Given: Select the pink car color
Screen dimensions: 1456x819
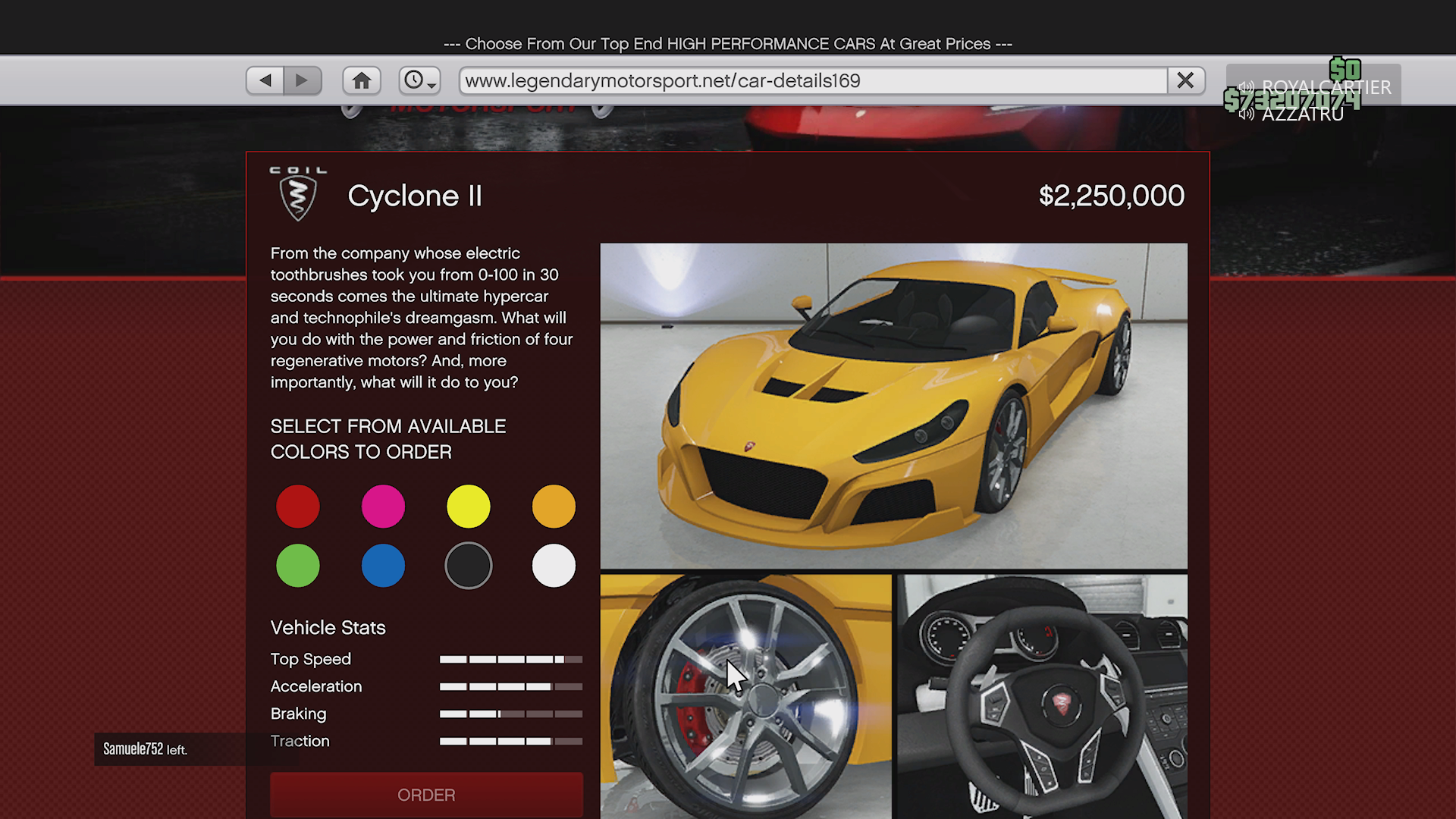Looking at the screenshot, I should [383, 507].
